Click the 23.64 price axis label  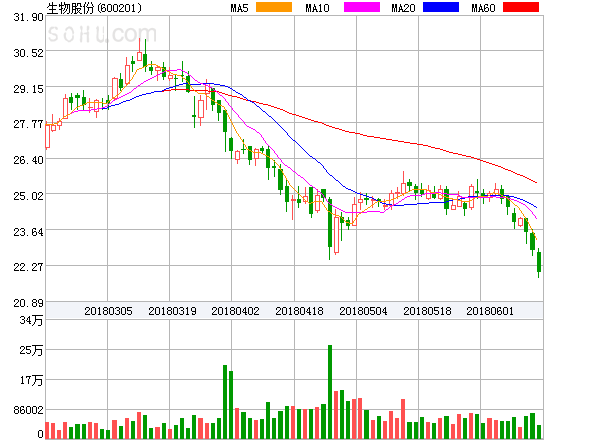tap(28, 232)
